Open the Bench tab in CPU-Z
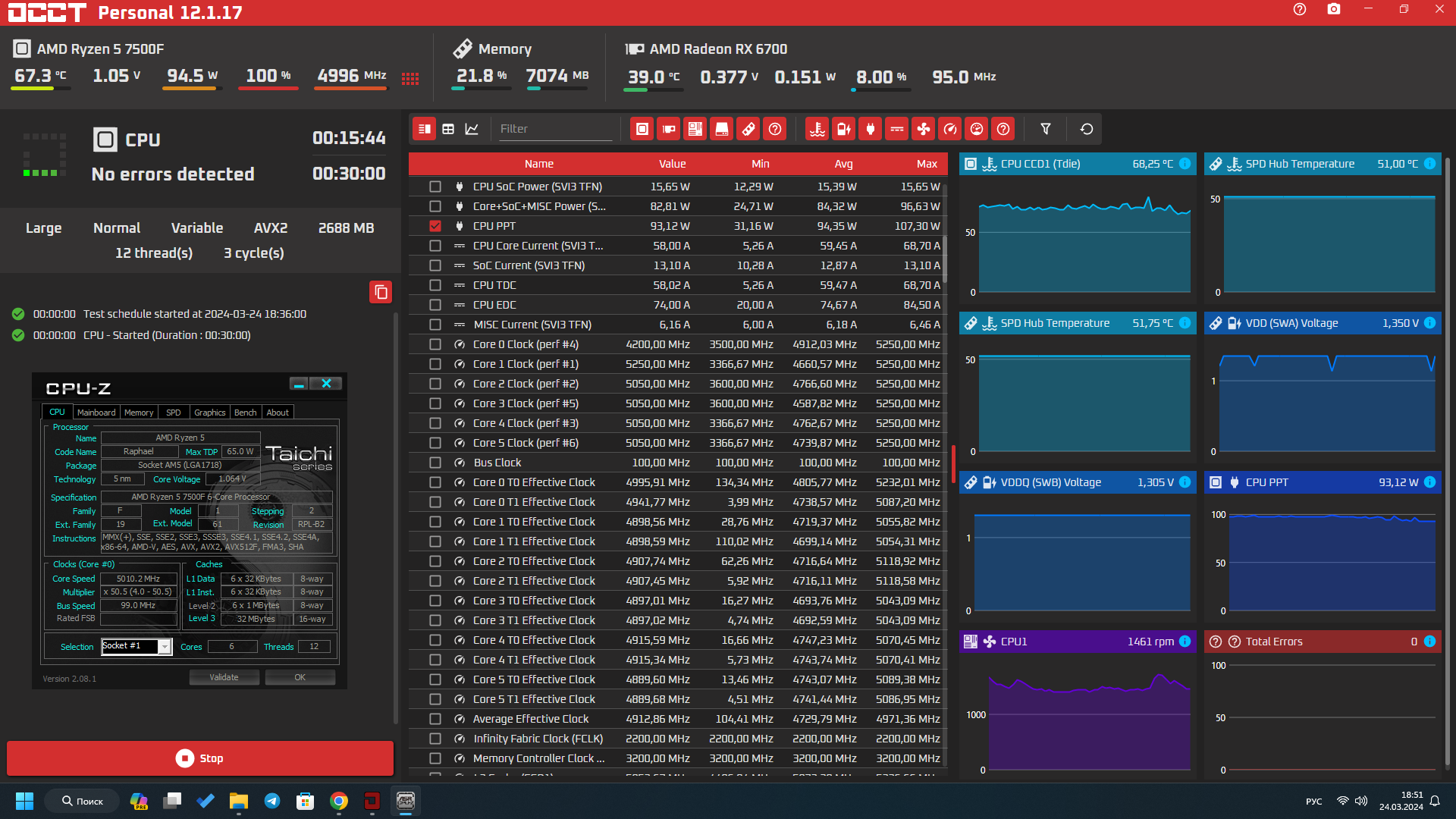Image resolution: width=1456 pixels, height=819 pixels. 245,413
